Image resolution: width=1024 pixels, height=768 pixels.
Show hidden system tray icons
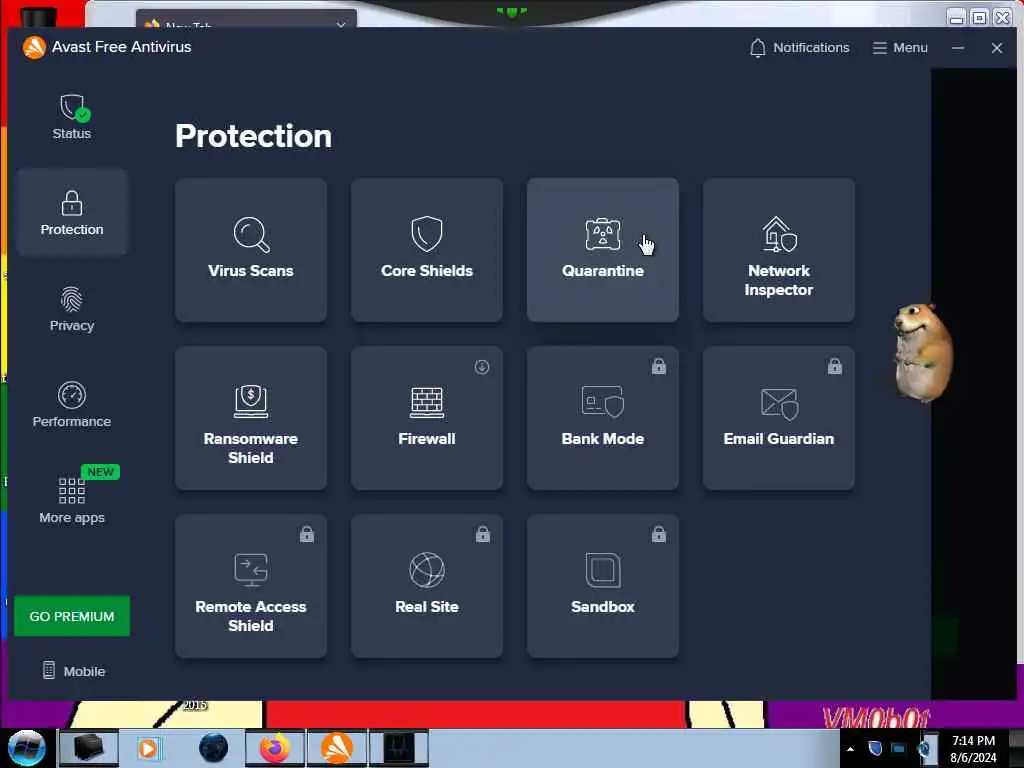coord(850,749)
